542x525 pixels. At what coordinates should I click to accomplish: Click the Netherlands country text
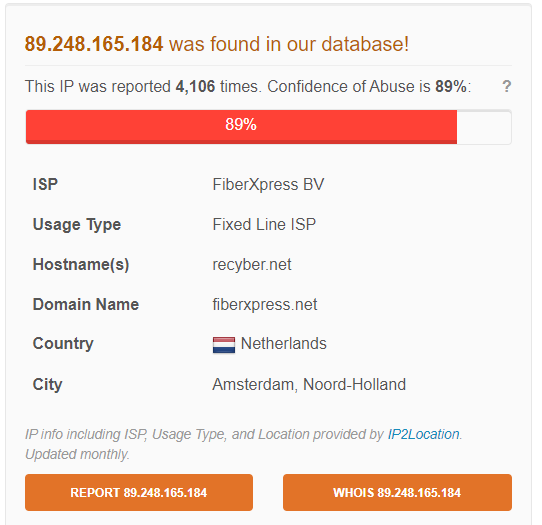pyautogui.click(x=283, y=344)
